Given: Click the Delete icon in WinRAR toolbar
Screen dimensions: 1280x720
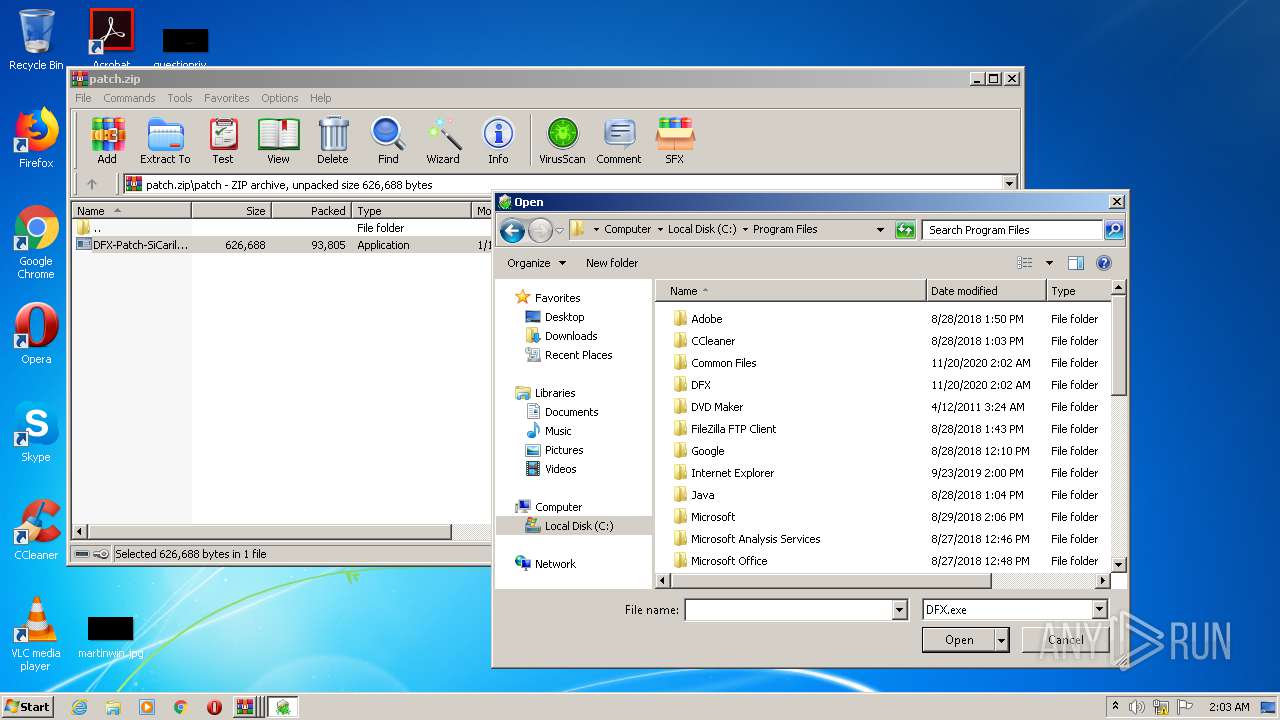Looking at the screenshot, I should coord(333,141).
